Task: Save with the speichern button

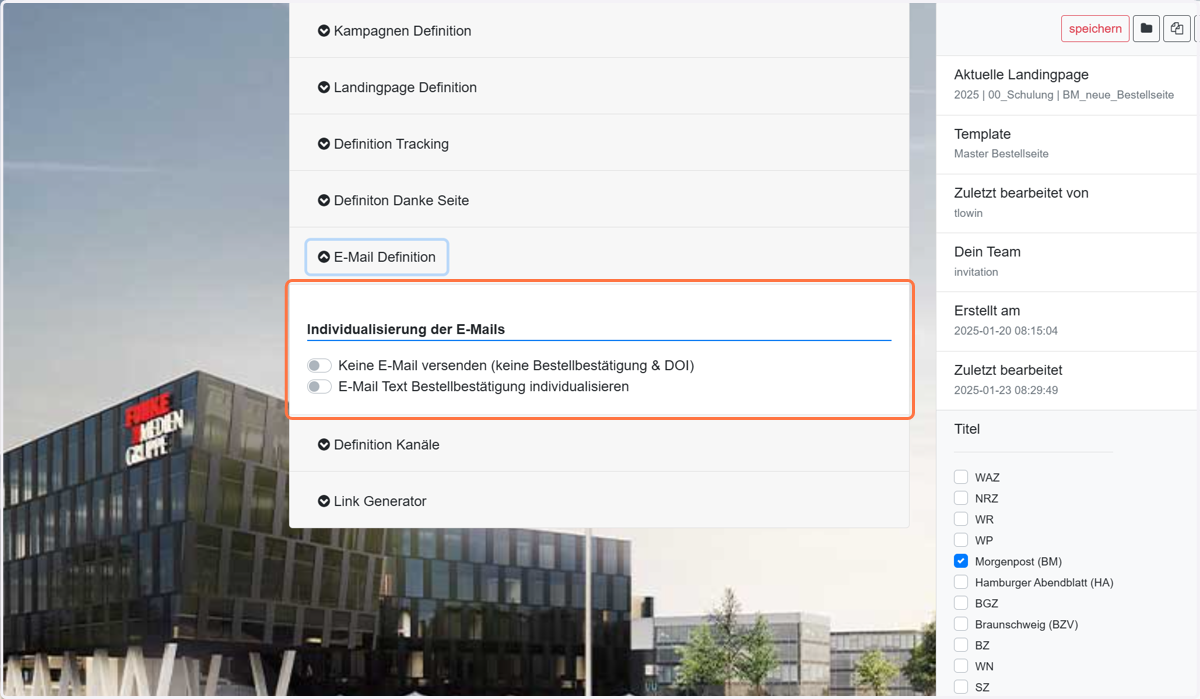Action: (x=1095, y=29)
